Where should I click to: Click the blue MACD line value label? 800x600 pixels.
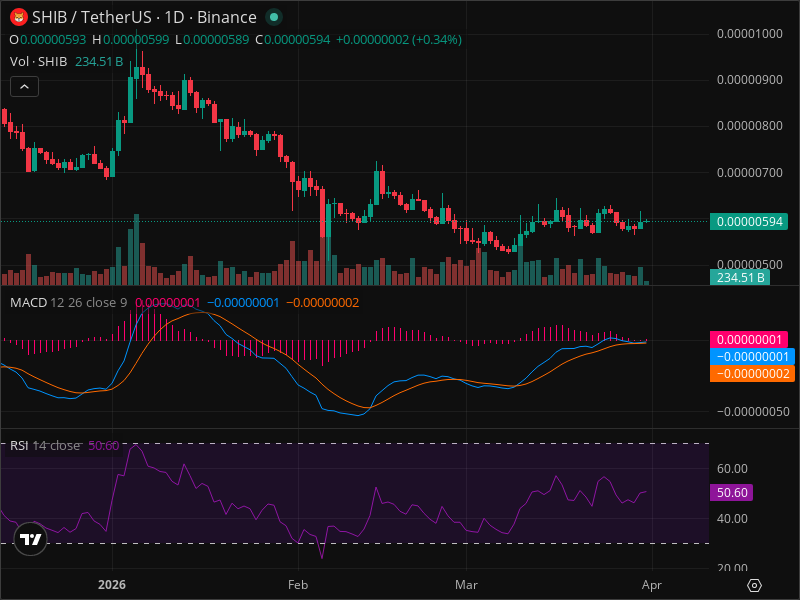point(752,356)
